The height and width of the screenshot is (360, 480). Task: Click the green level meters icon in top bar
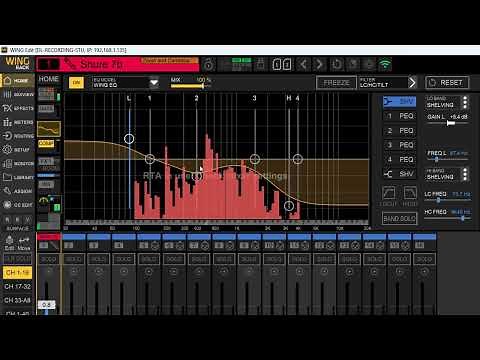(242, 64)
